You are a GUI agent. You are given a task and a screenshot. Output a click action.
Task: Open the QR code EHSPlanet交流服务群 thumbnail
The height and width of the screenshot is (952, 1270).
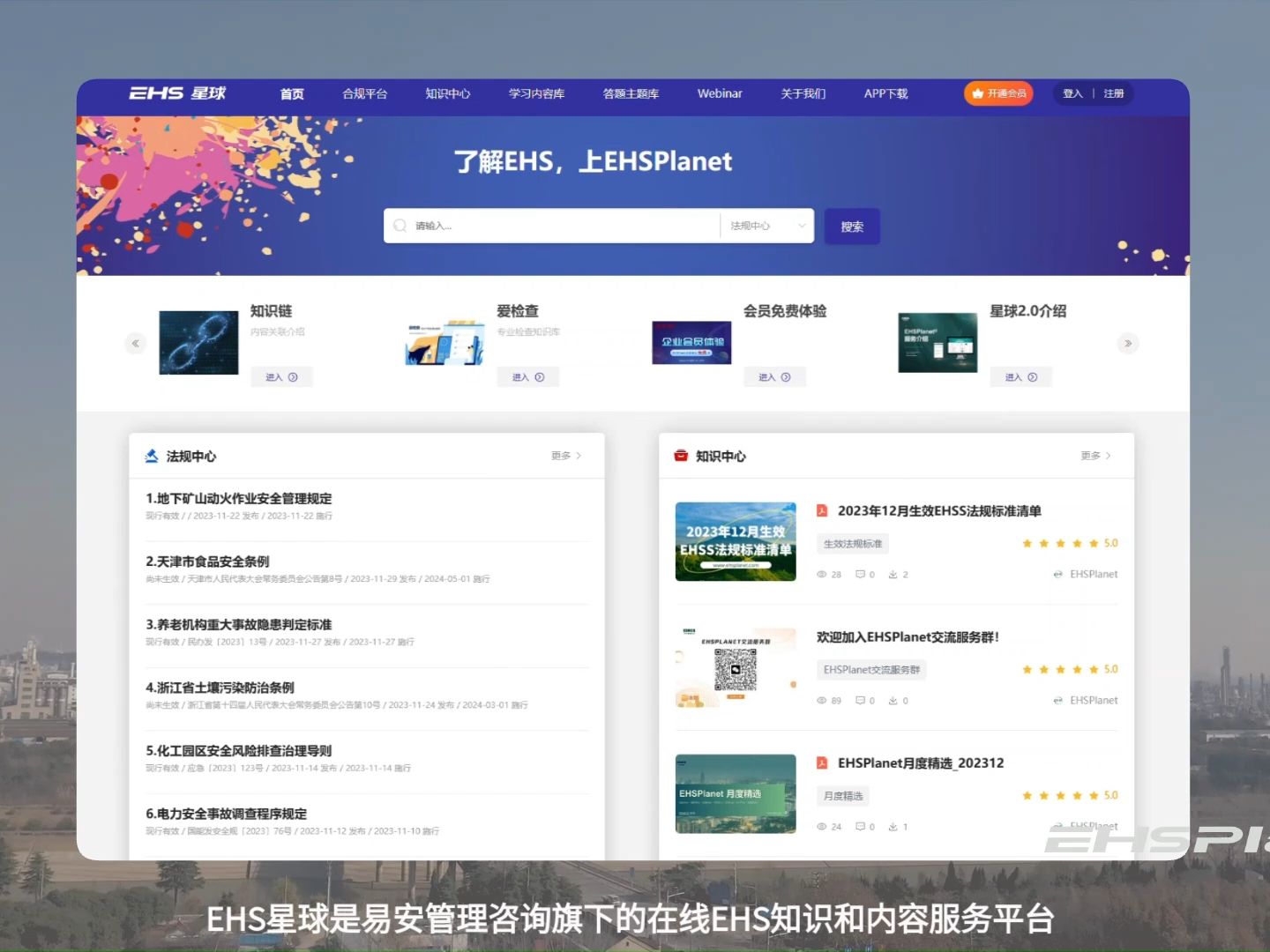tap(736, 668)
